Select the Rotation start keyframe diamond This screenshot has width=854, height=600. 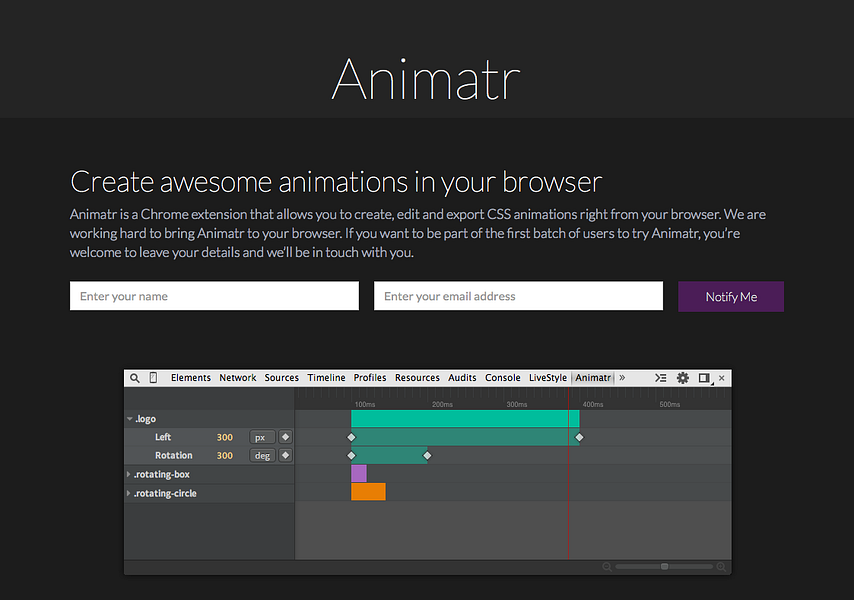[x=351, y=456]
